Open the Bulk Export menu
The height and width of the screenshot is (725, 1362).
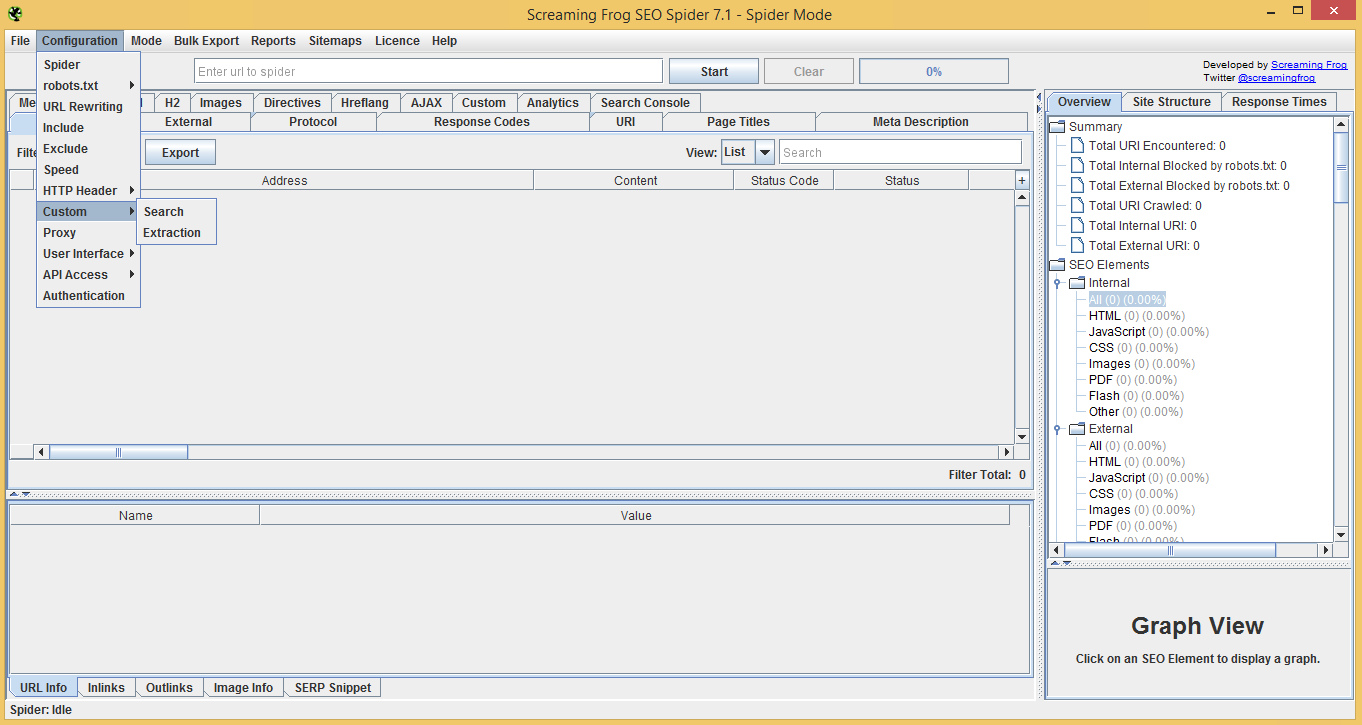tap(206, 41)
